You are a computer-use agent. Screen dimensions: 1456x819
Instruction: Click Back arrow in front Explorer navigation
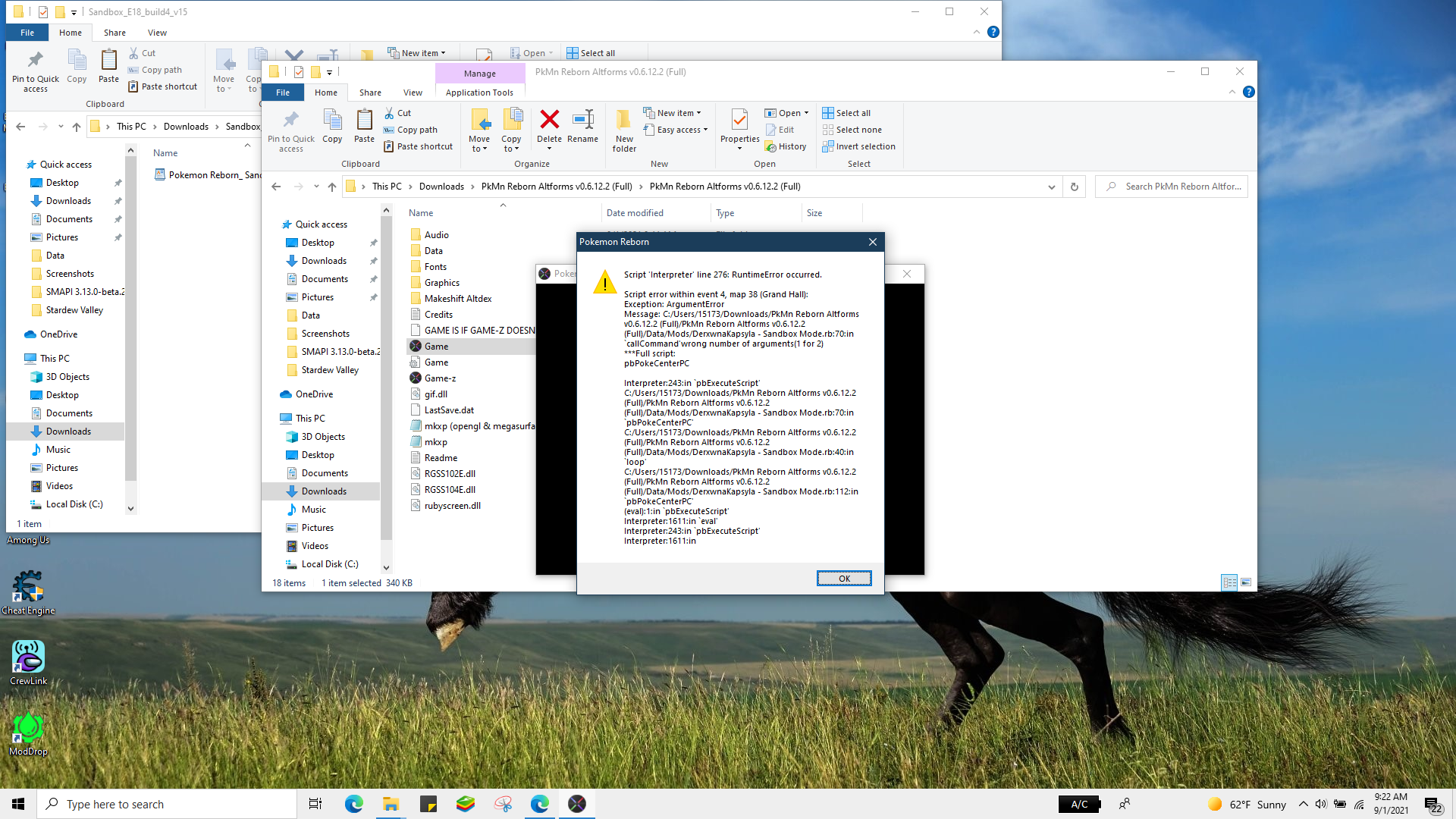pyautogui.click(x=276, y=187)
